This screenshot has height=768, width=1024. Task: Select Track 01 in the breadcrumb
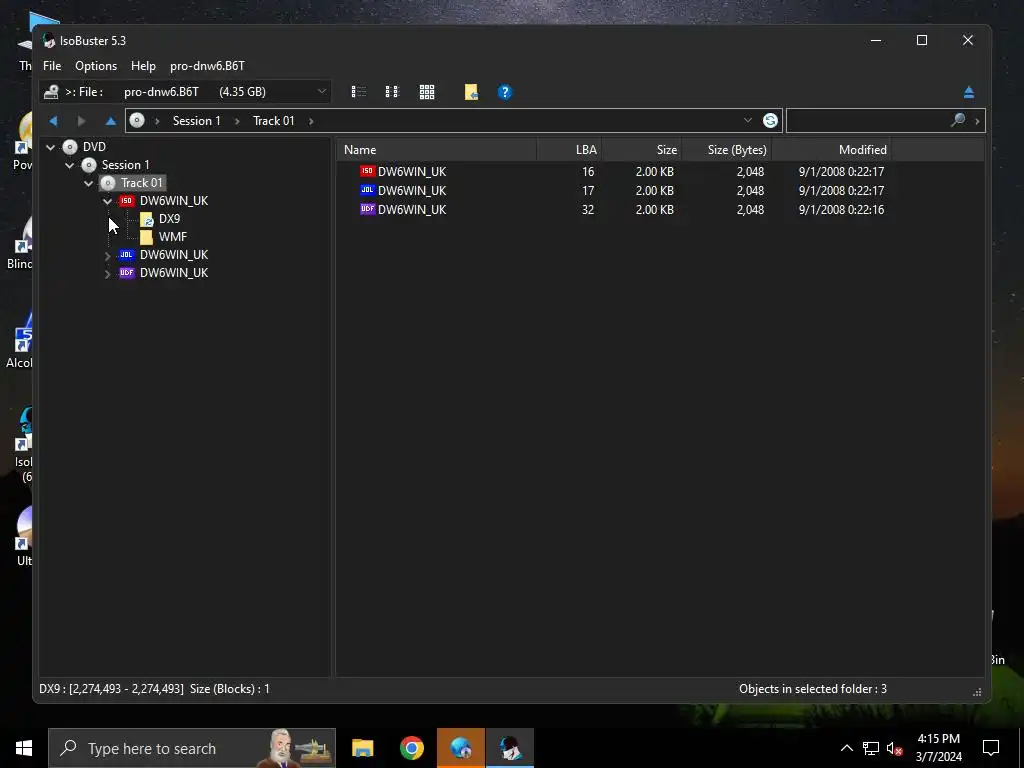coord(274,121)
